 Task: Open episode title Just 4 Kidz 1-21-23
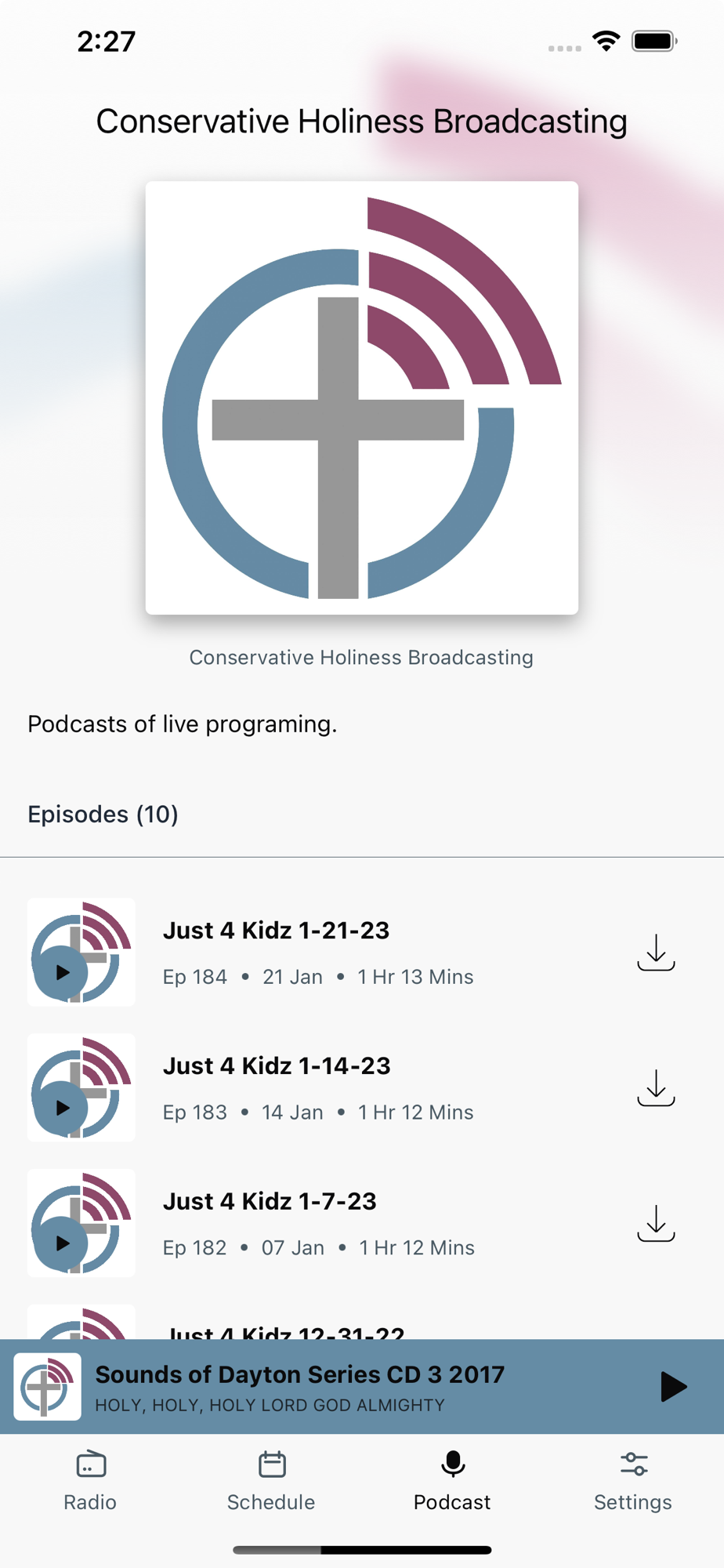point(277,931)
